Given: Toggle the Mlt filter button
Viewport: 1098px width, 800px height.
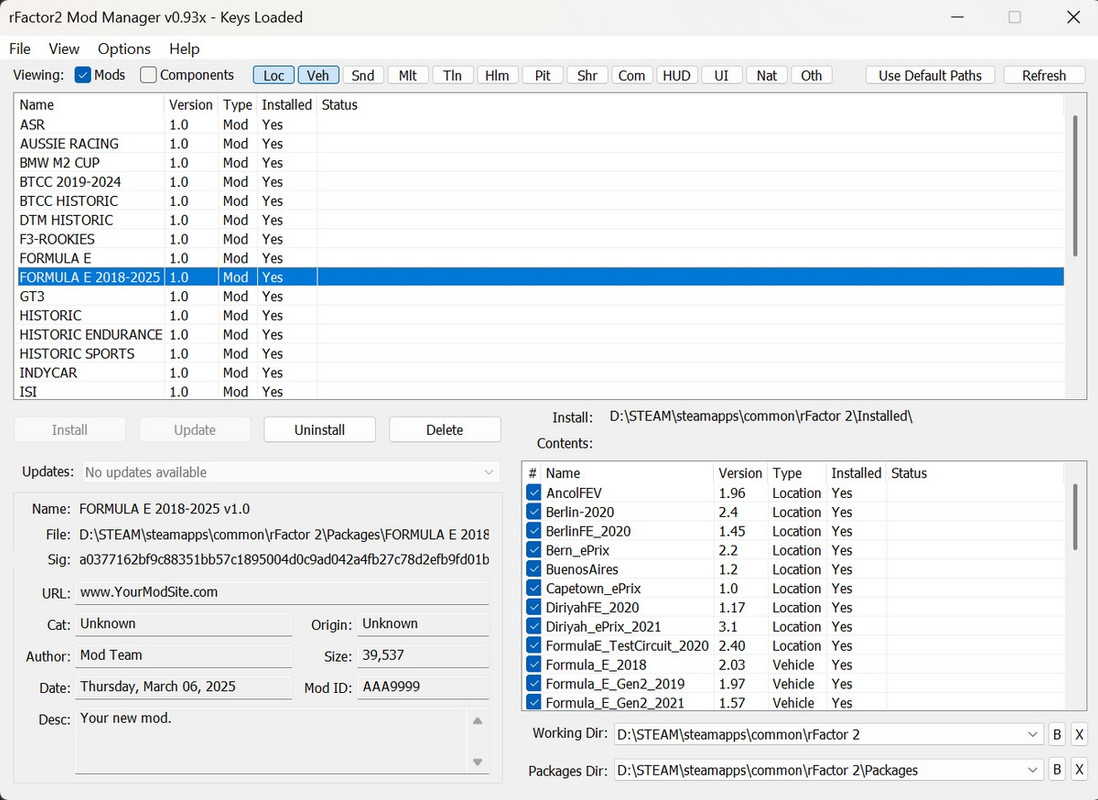Looking at the screenshot, I should pos(408,76).
